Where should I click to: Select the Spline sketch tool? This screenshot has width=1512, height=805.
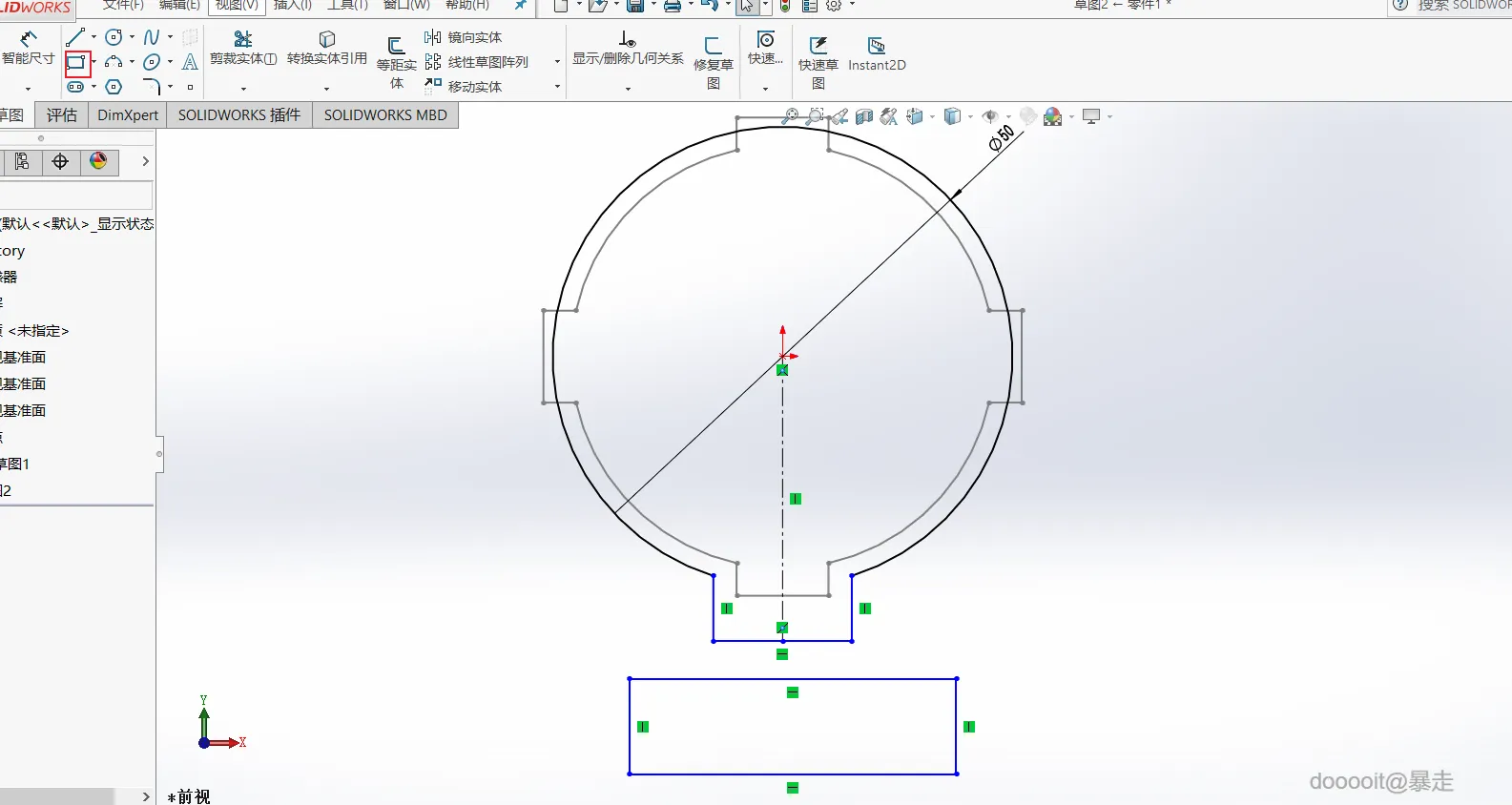coord(151,37)
